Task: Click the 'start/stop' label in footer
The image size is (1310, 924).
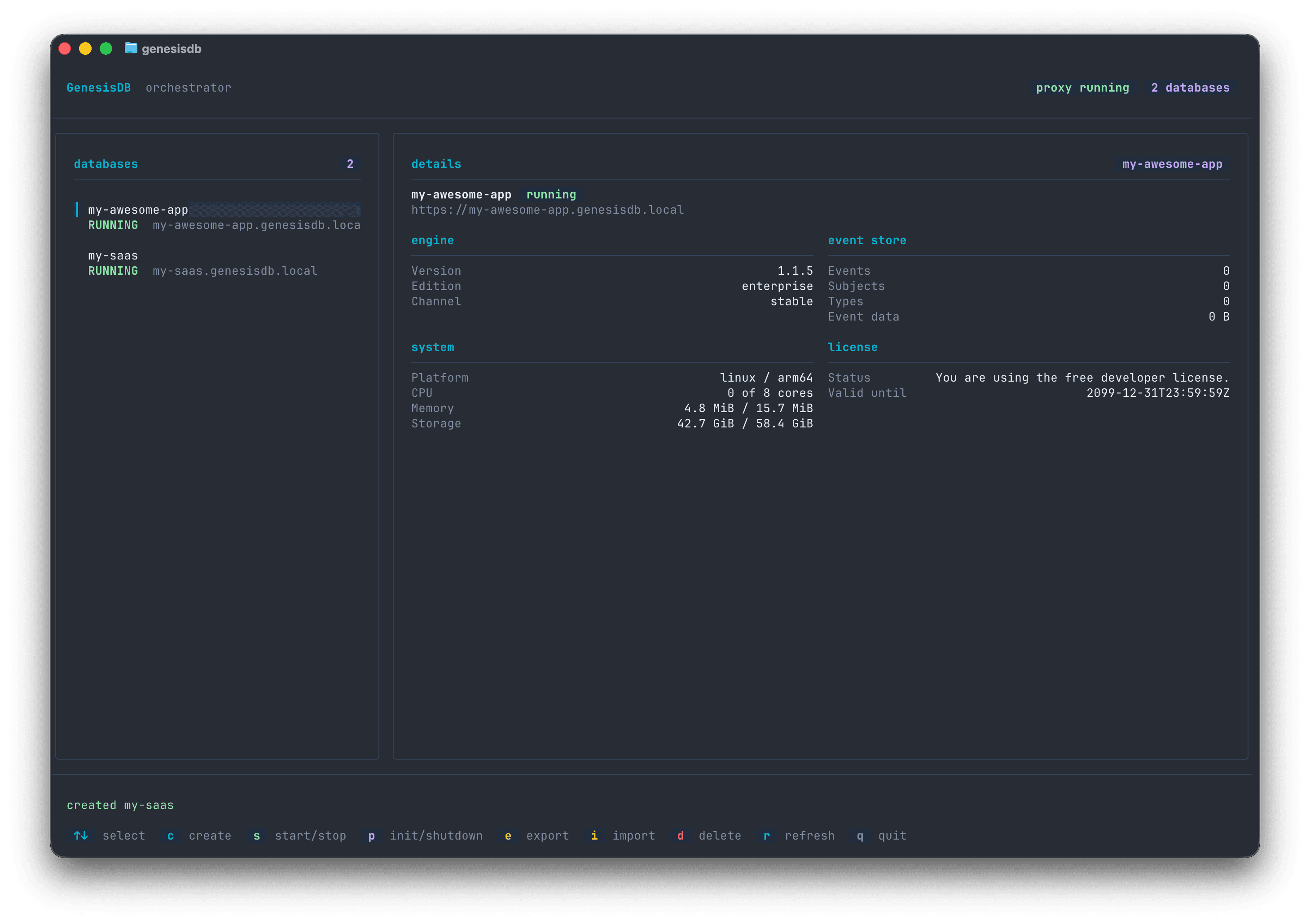Action: pyautogui.click(x=310, y=836)
